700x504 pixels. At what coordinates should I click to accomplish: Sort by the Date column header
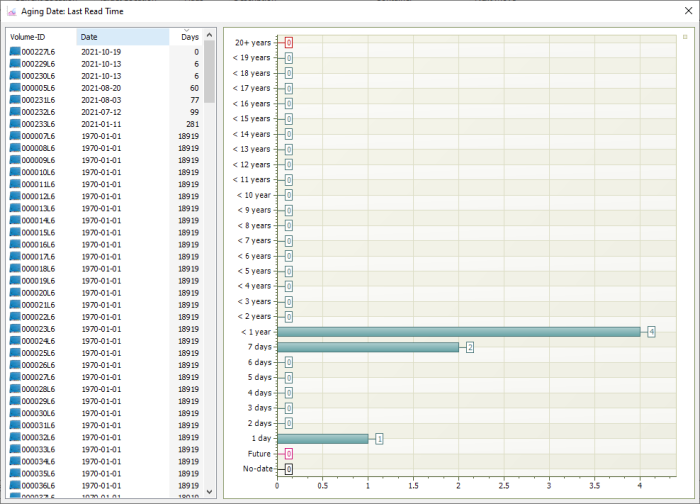tap(122, 37)
